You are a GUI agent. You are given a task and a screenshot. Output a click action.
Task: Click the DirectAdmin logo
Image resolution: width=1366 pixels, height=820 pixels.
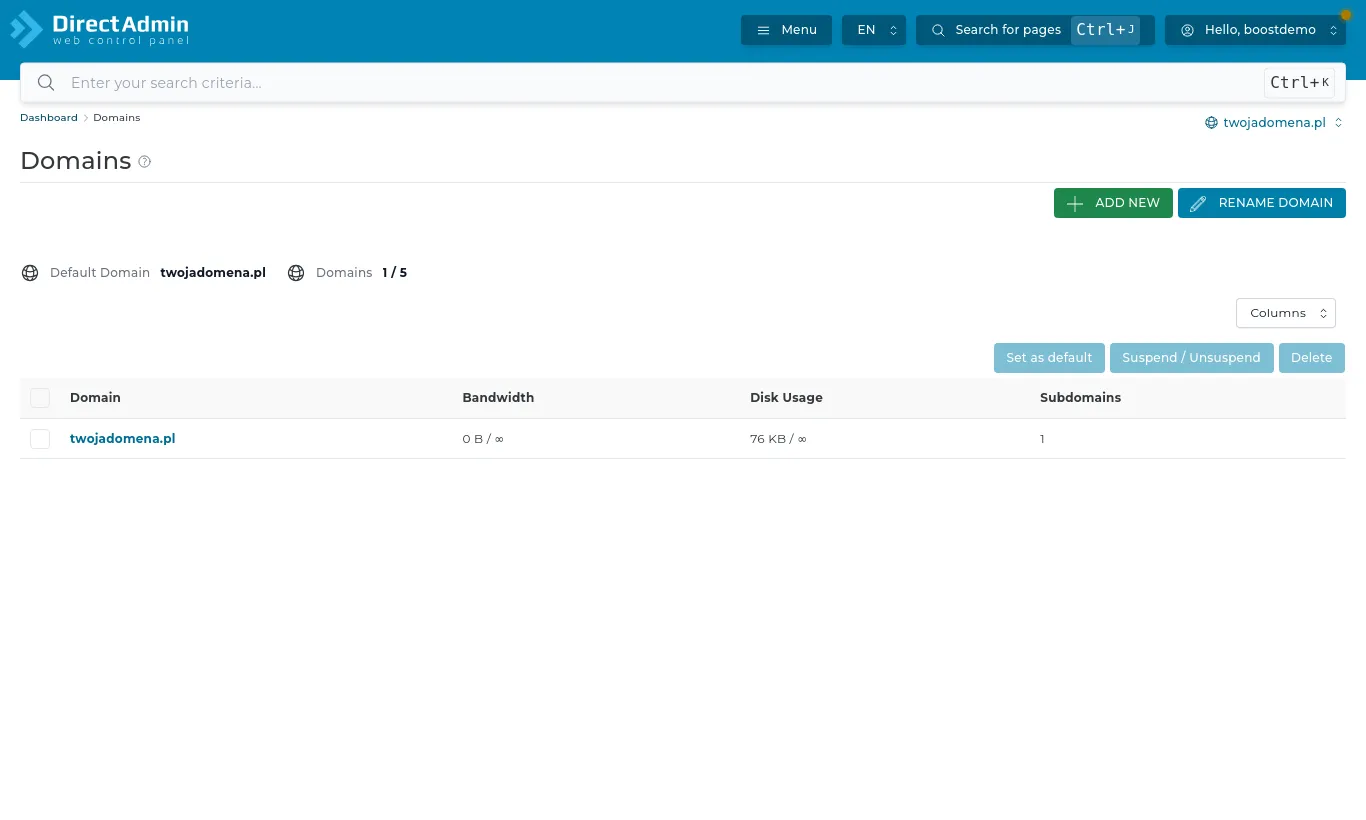coord(99,29)
